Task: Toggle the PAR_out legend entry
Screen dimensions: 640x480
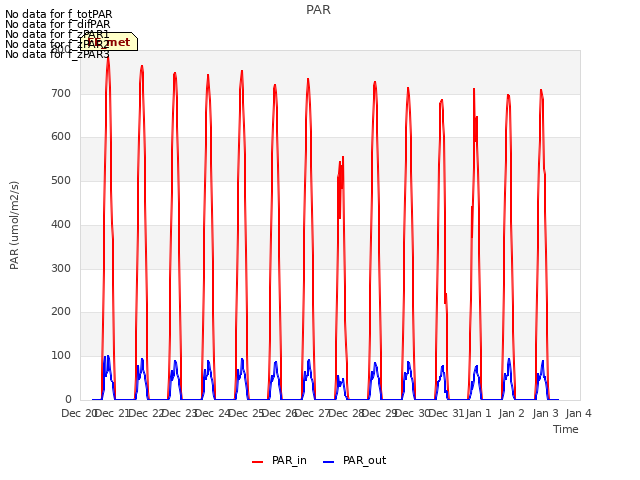Action: coord(355,461)
